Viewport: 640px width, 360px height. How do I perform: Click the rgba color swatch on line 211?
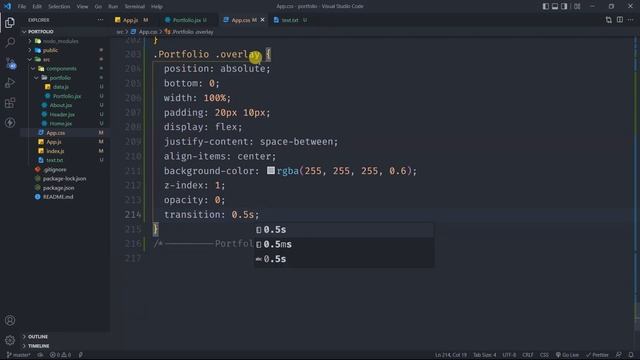pyautogui.click(x=271, y=170)
